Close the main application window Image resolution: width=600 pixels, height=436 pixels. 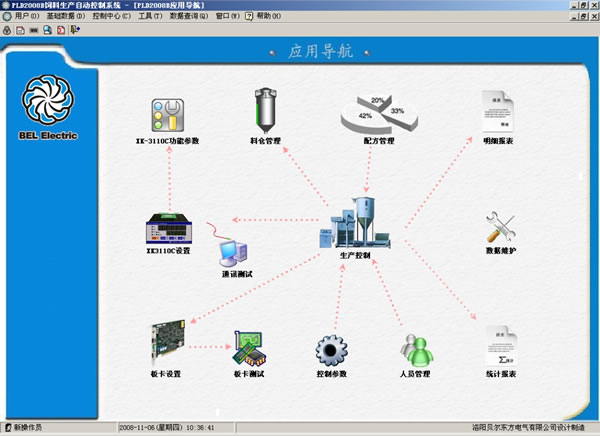[x=594, y=5]
